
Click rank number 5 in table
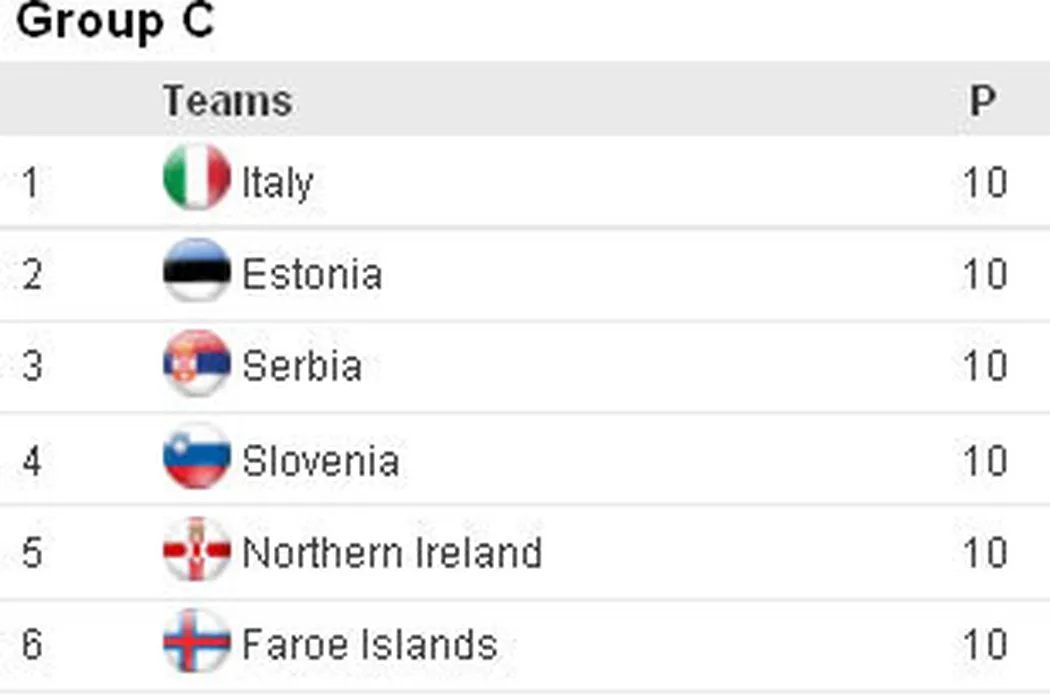32,553
